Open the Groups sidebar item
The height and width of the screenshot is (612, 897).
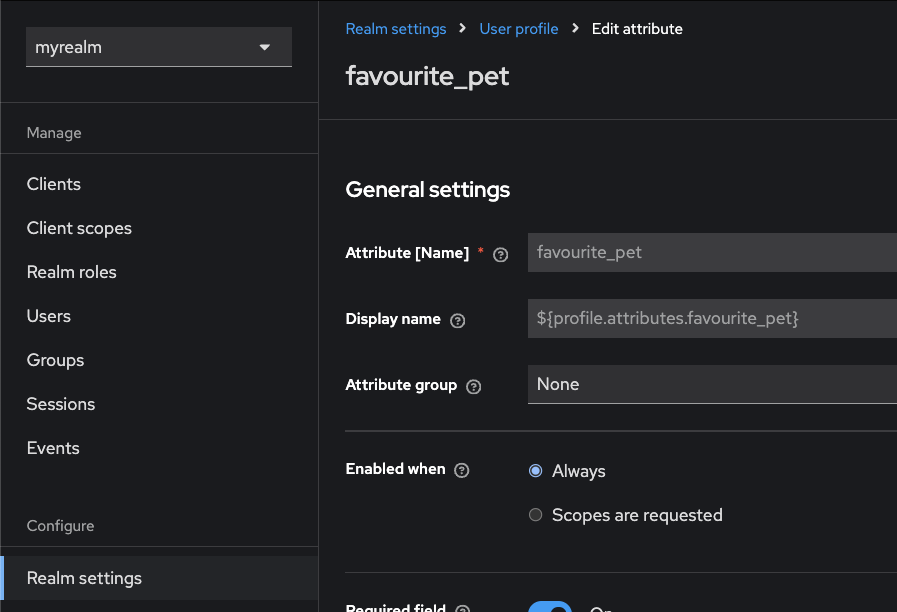[x=55, y=360]
